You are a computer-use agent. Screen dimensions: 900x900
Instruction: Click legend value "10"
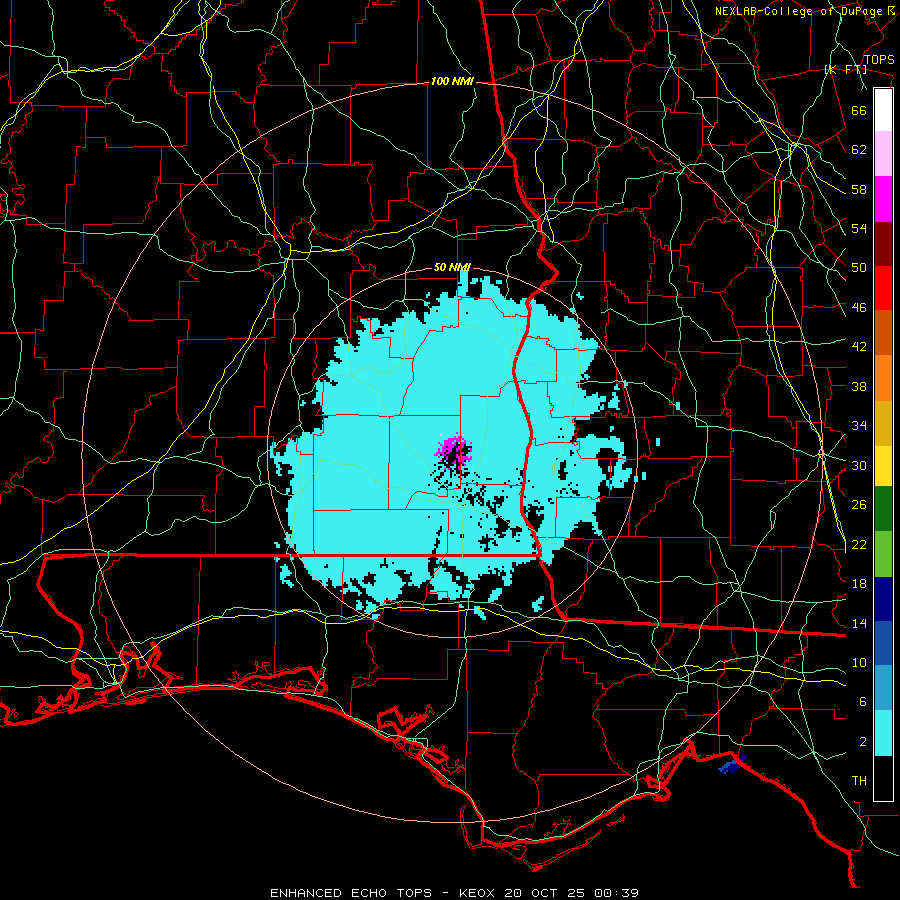[859, 662]
